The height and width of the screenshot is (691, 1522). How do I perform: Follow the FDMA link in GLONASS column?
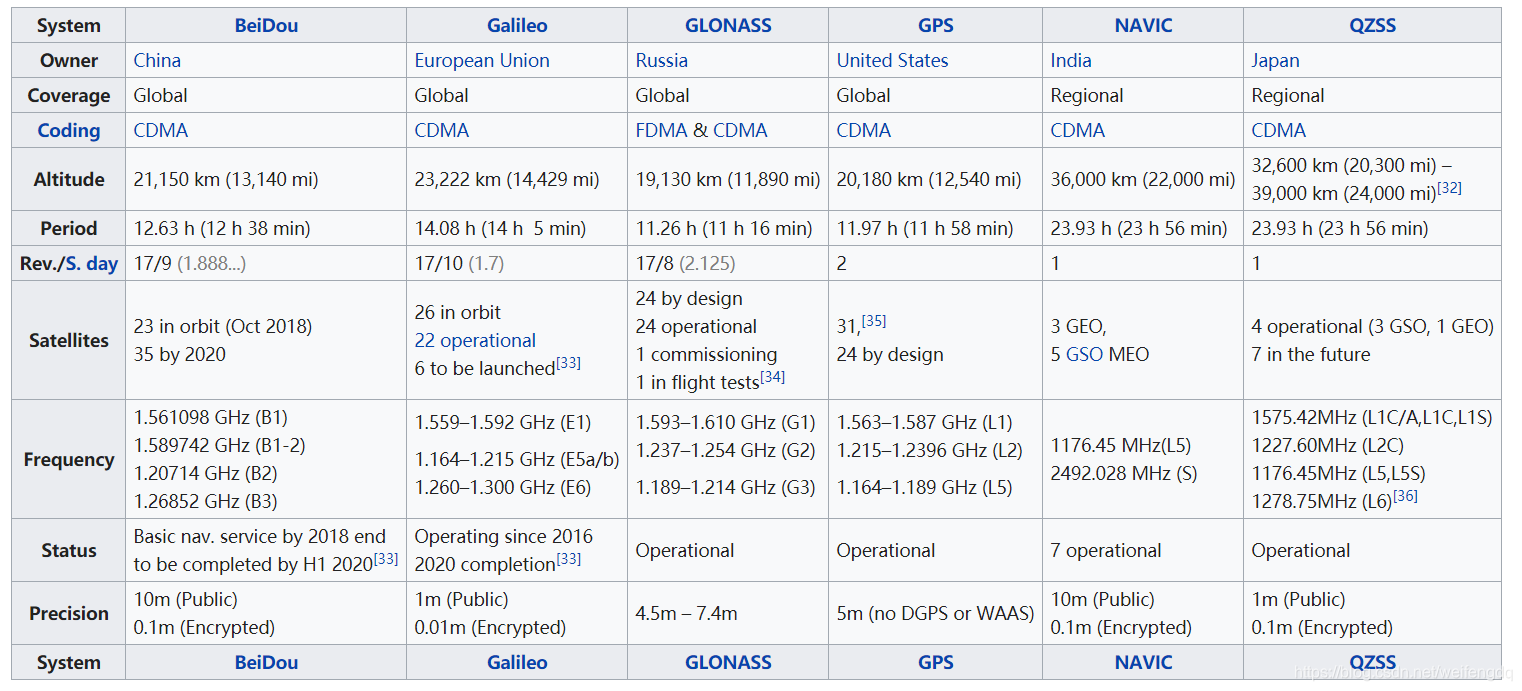tap(662, 130)
